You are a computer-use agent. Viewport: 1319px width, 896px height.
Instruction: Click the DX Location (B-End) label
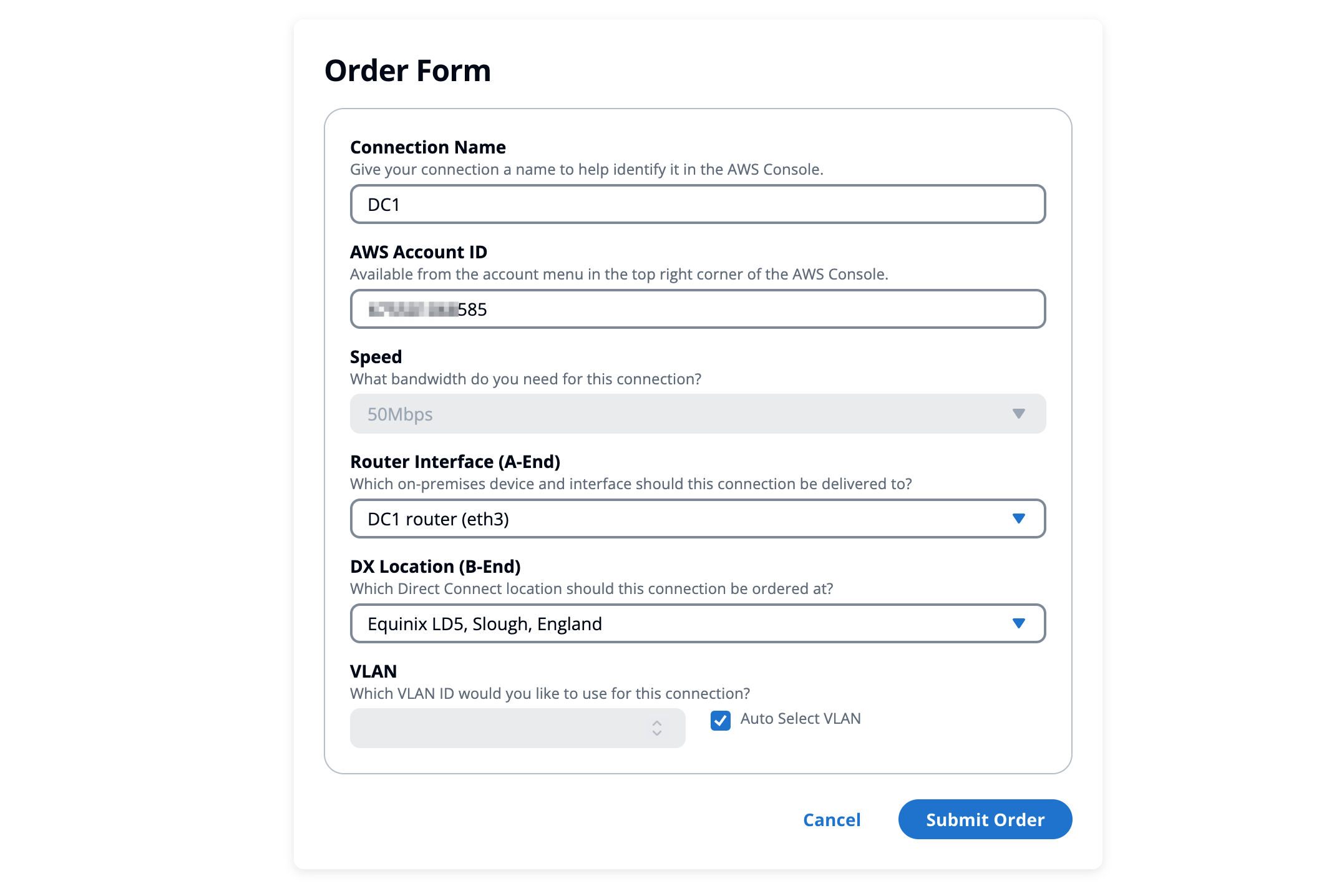[436, 567]
